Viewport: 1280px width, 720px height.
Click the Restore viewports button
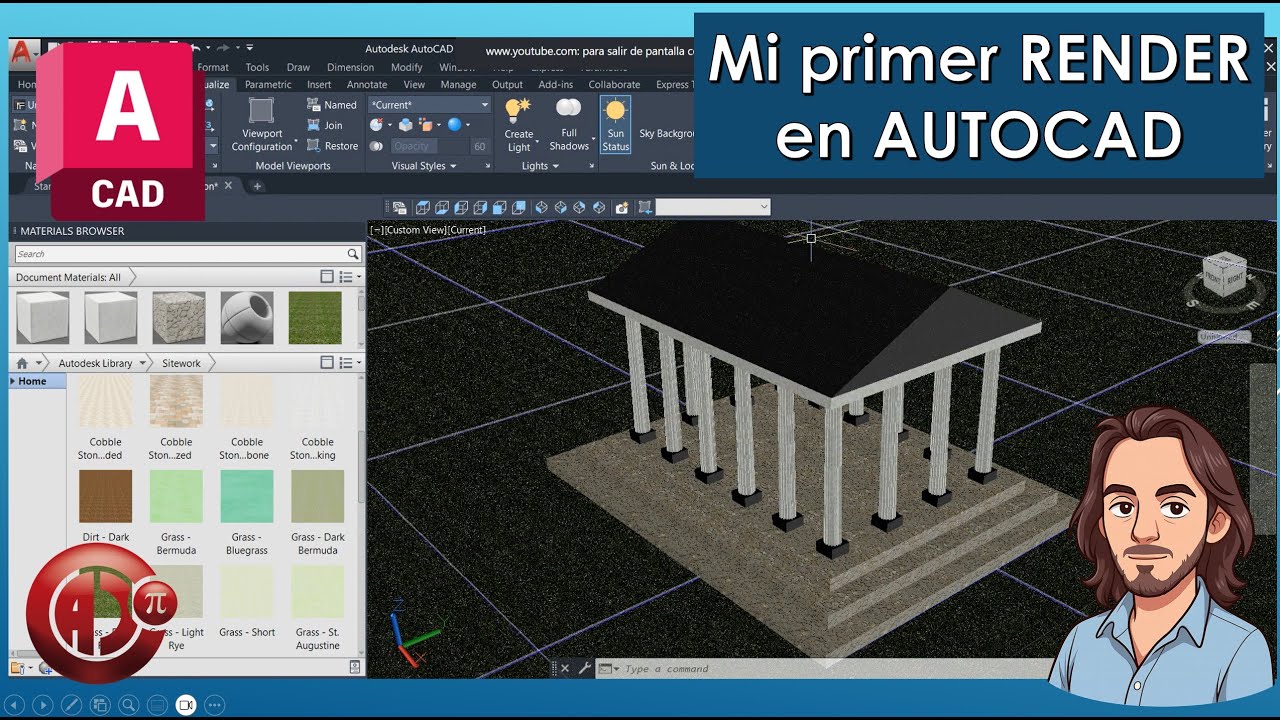coord(332,146)
